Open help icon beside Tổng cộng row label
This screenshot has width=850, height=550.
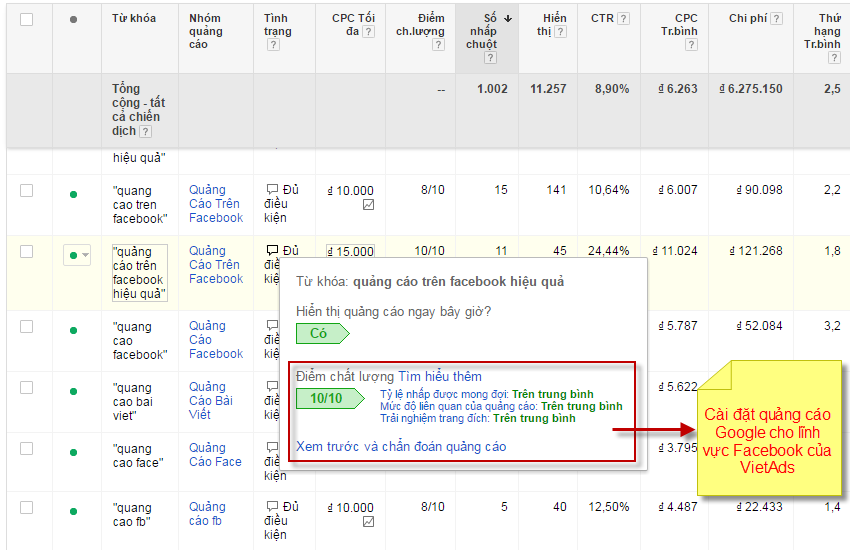[x=145, y=131]
